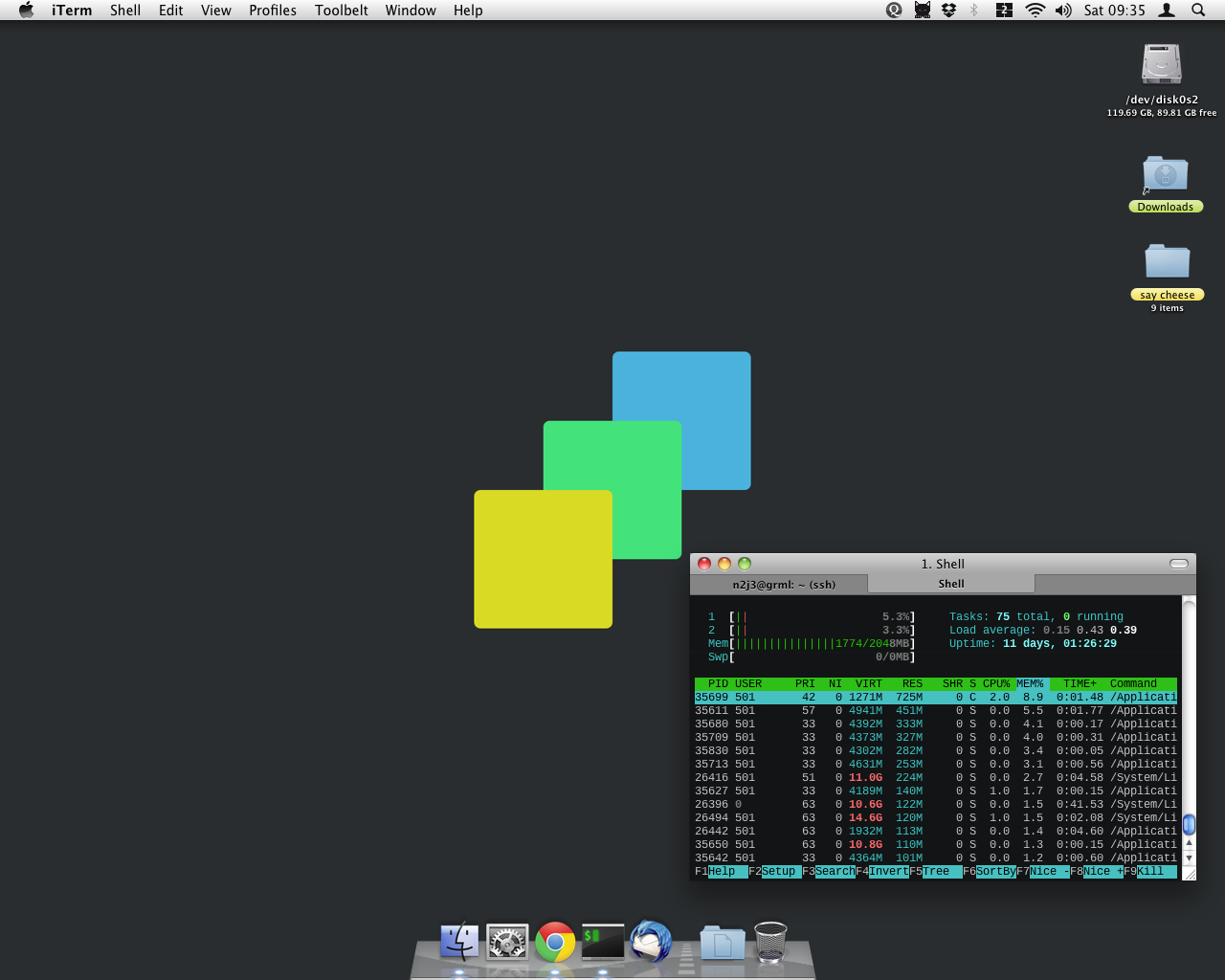Select the process row with PID 26416

pyautogui.click(x=936, y=777)
